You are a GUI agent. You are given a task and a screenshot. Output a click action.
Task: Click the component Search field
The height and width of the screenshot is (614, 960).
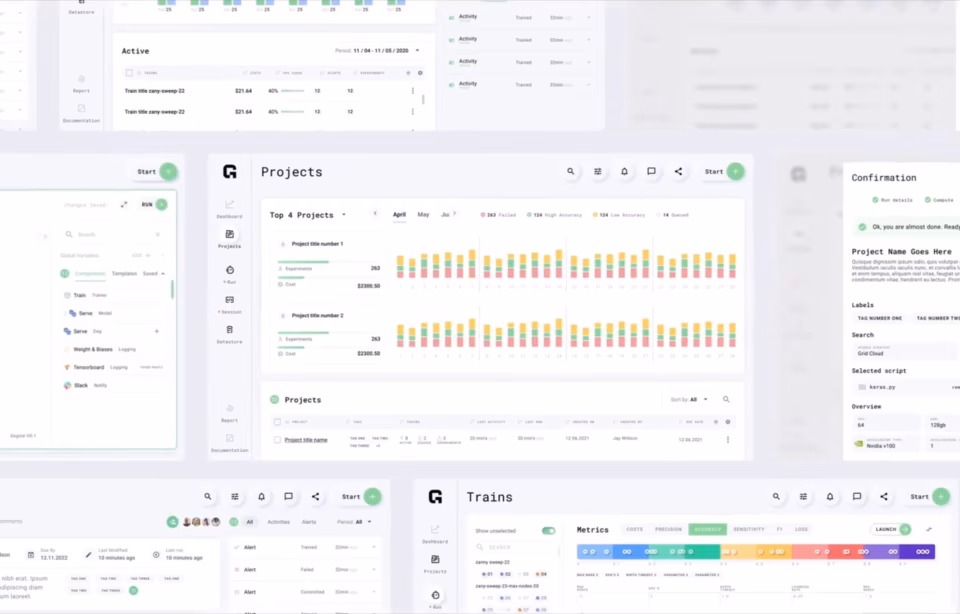coord(113,234)
